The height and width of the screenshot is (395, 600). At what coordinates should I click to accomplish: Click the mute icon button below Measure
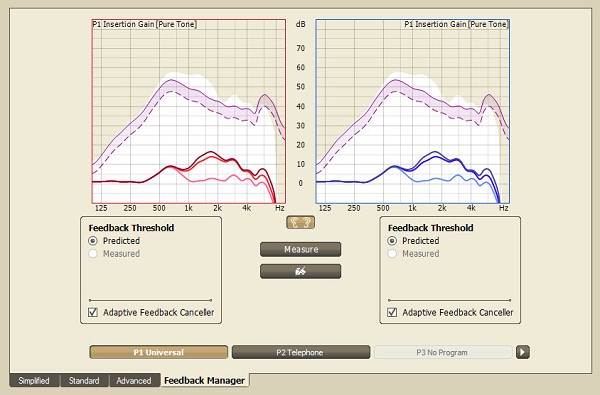(300, 271)
